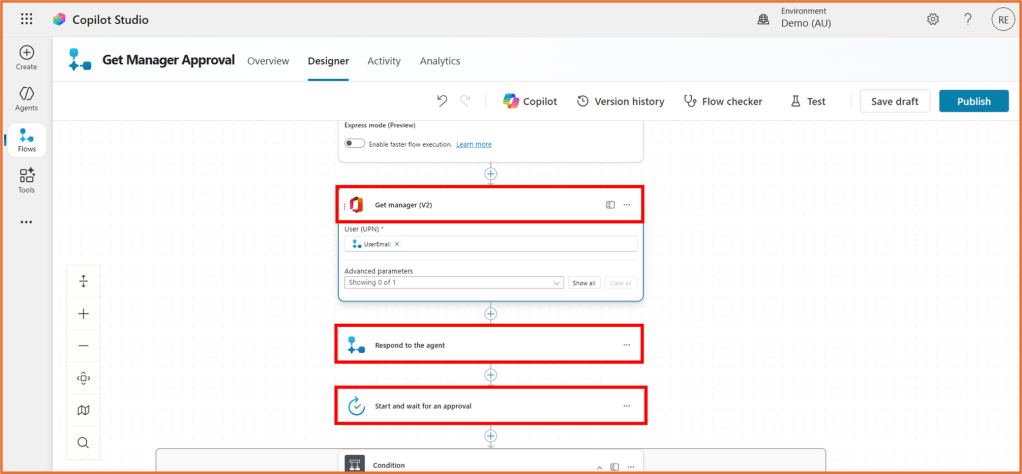Switch to the Analytics tab
Image resolution: width=1022 pixels, height=474 pixels.
click(x=440, y=61)
